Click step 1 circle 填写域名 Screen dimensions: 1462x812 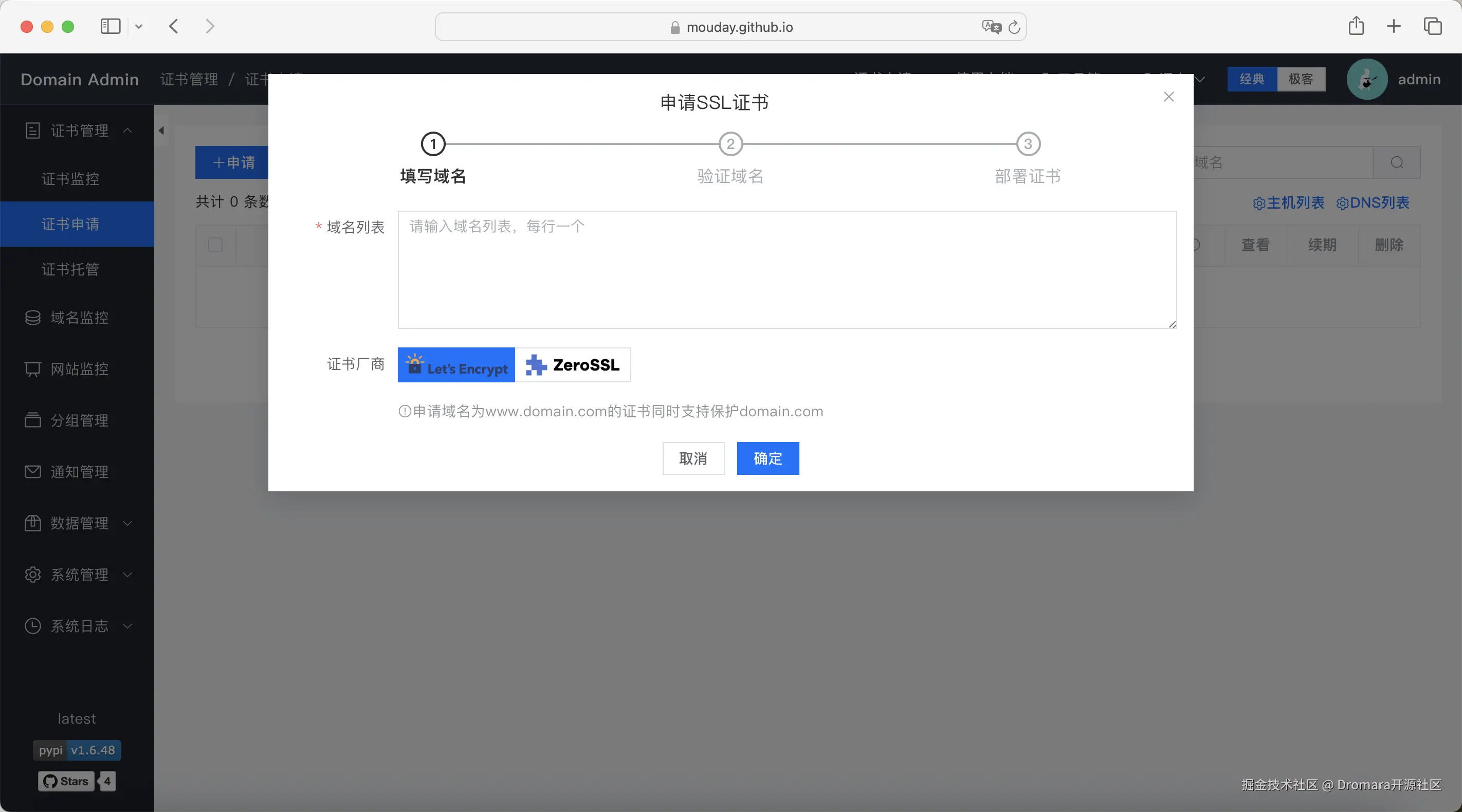[x=433, y=144]
